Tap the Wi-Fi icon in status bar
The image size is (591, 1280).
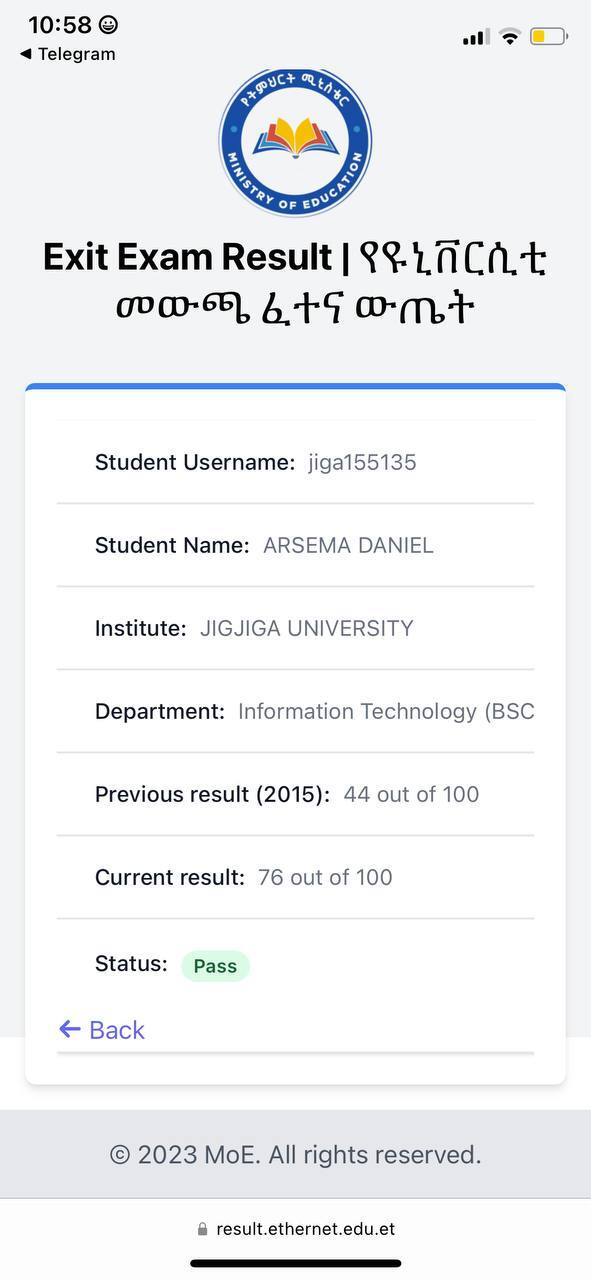[x=510, y=37]
